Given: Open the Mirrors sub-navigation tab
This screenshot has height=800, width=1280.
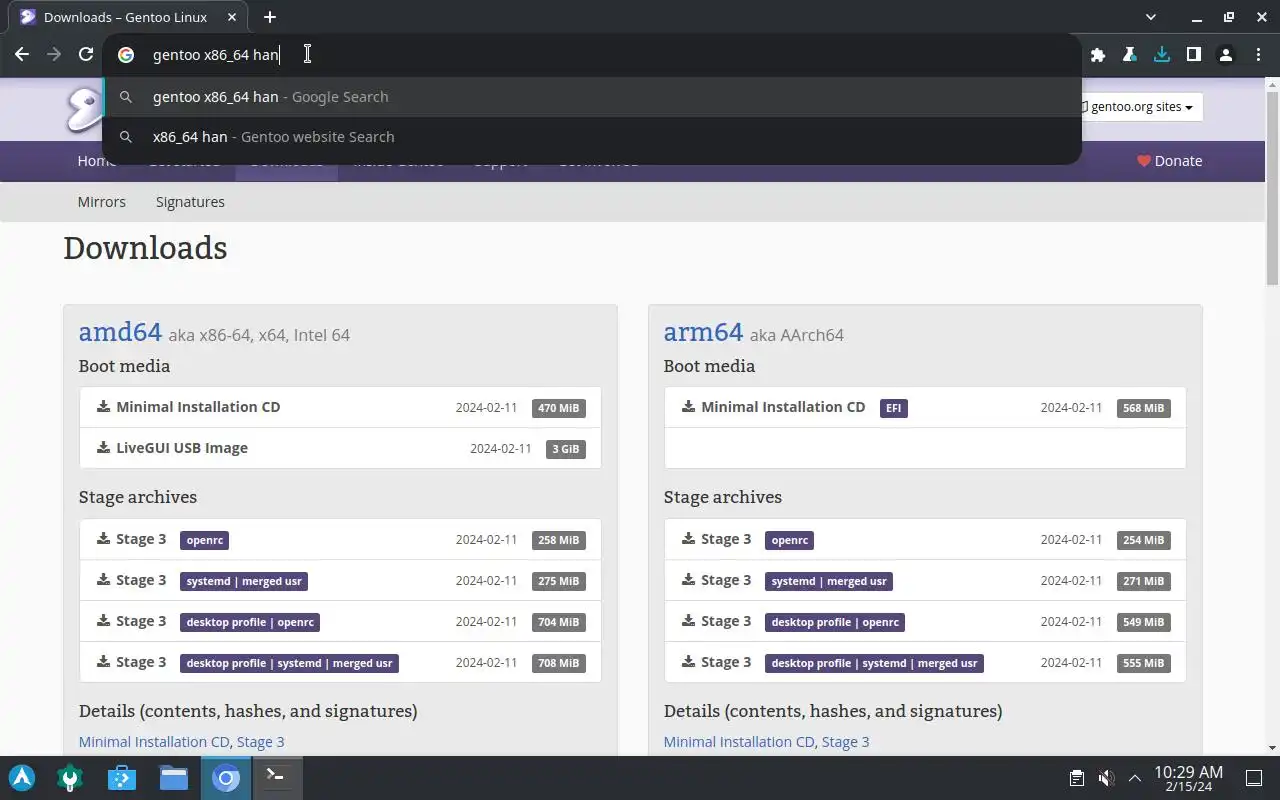Looking at the screenshot, I should tap(102, 202).
